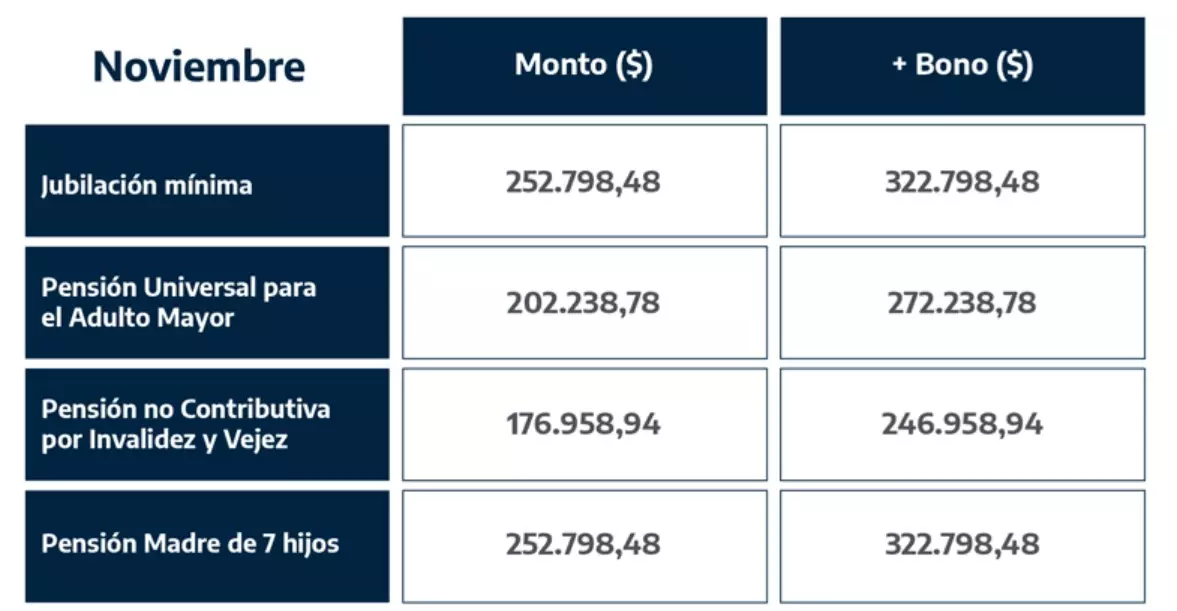This screenshot has height=611, width=1177.
Task: Select Monto cell of Pensión no Contributiva row
Action: click(x=584, y=424)
